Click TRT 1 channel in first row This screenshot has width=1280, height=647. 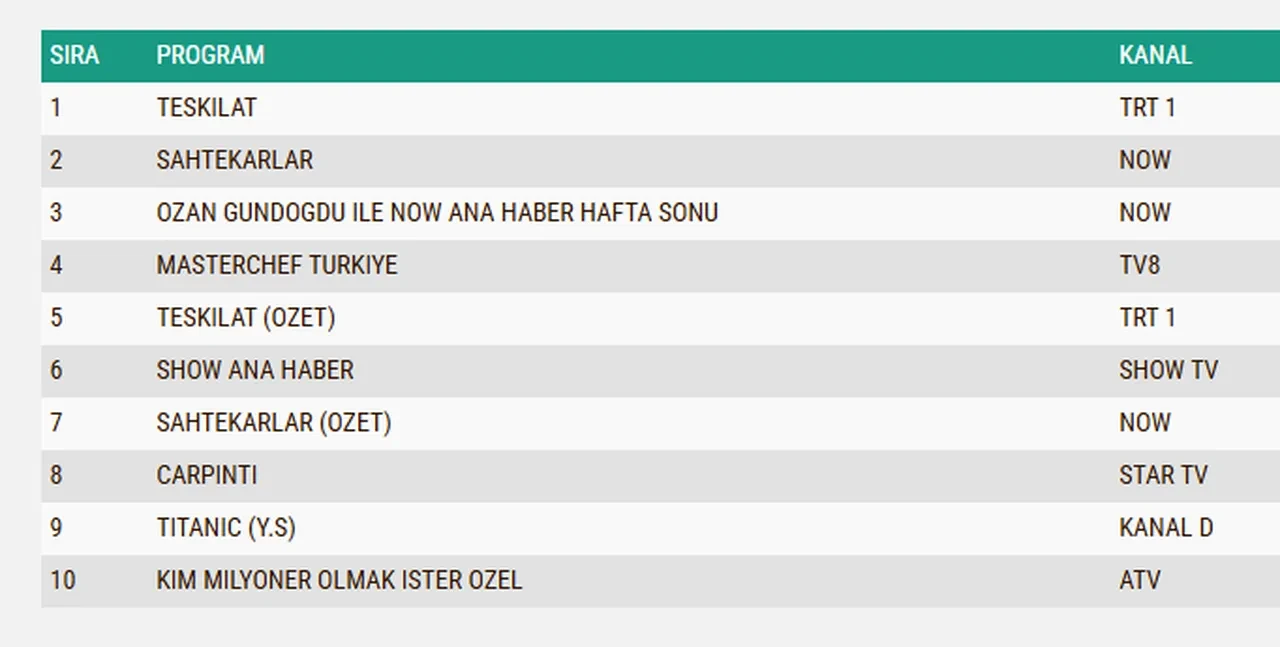[x=1147, y=108]
